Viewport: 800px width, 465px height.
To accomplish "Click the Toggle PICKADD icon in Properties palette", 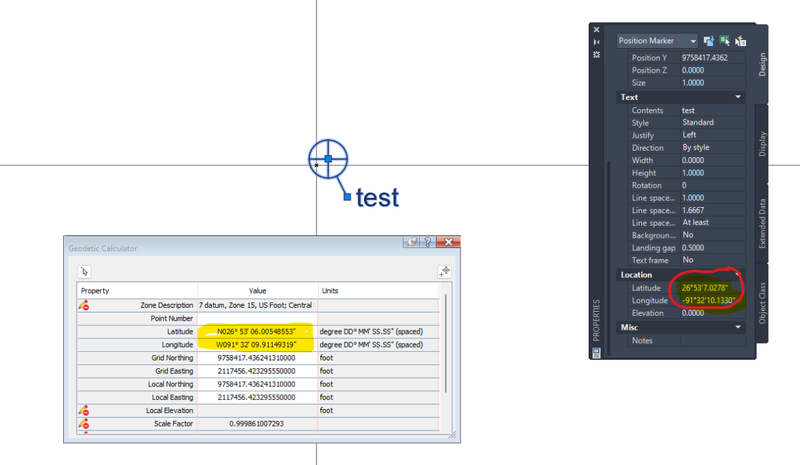I will [709, 41].
